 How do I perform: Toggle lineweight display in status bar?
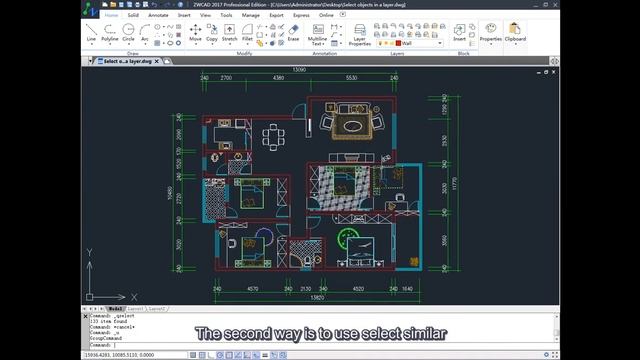coord(265,355)
